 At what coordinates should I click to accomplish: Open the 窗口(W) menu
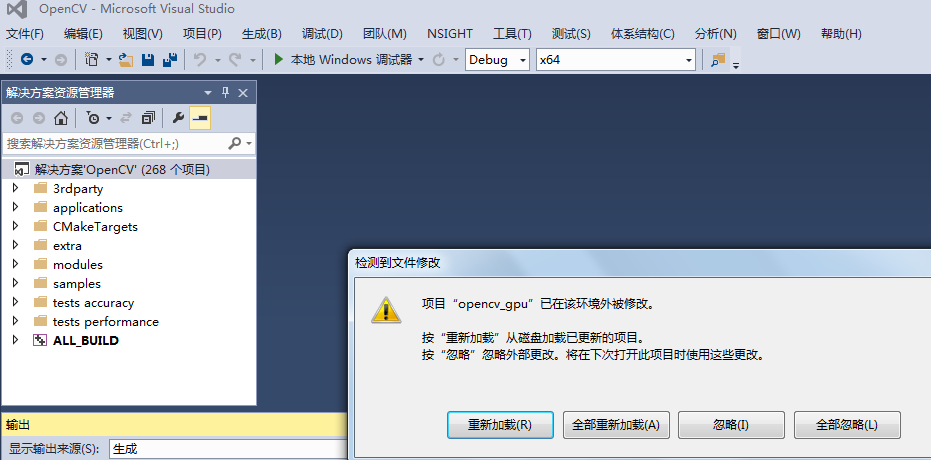click(778, 34)
